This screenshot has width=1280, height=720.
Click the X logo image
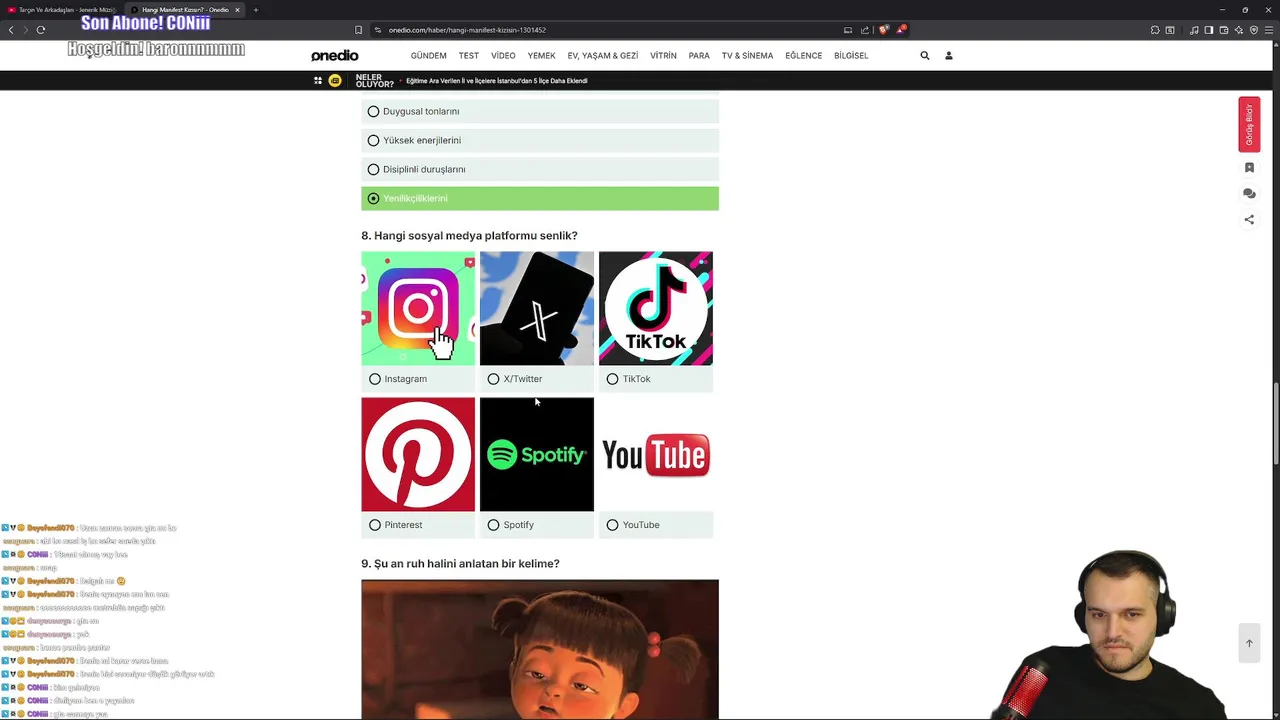[x=537, y=308]
